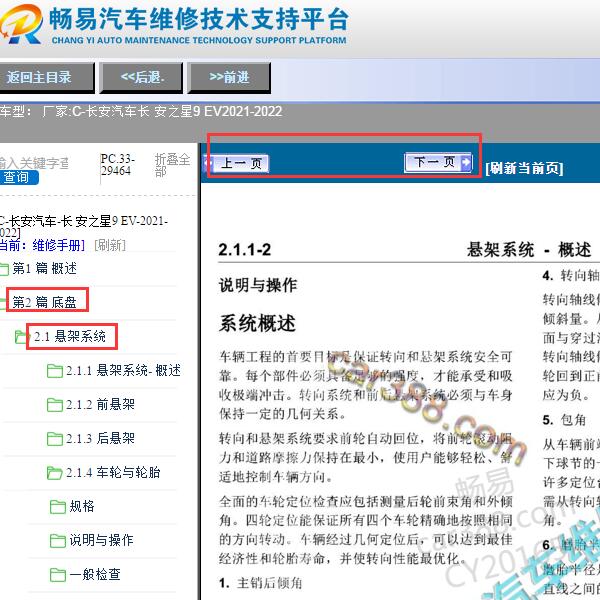Open 2.1.1 悬架系统-概述 entry
The width and height of the screenshot is (600, 600).
pos(123,370)
